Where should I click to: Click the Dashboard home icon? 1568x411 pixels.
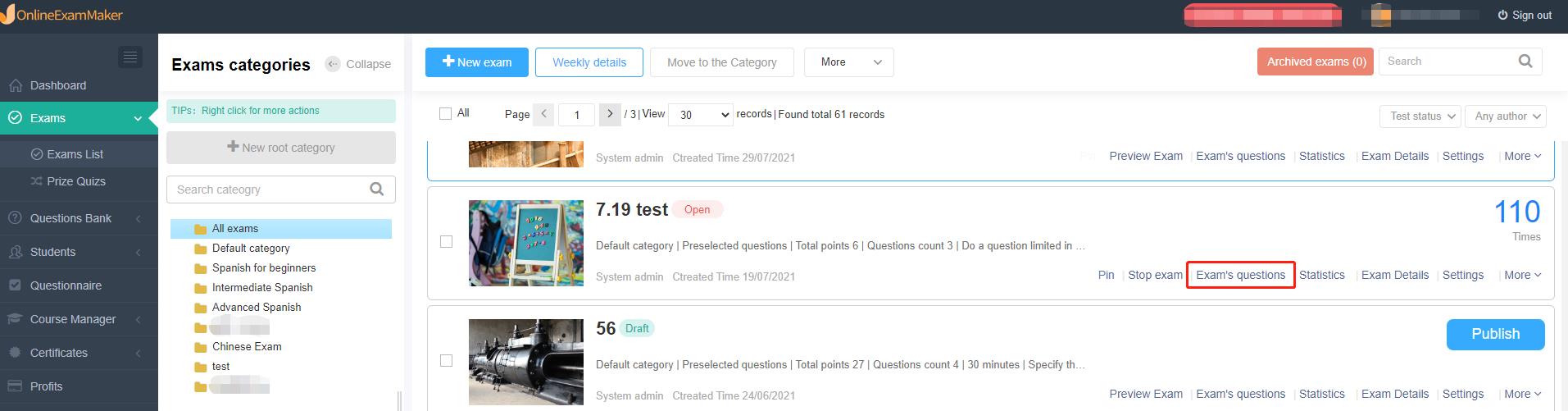click(x=15, y=85)
